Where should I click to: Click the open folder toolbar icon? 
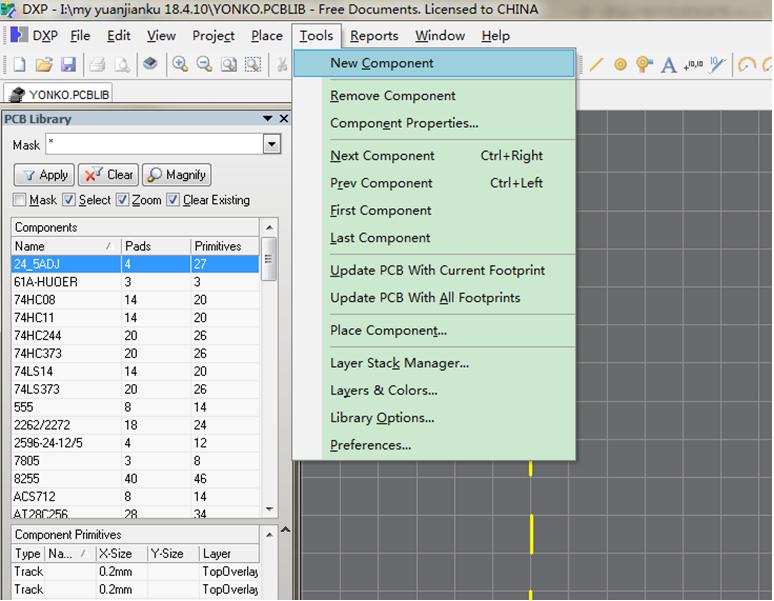pyautogui.click(x=44, y=65)
